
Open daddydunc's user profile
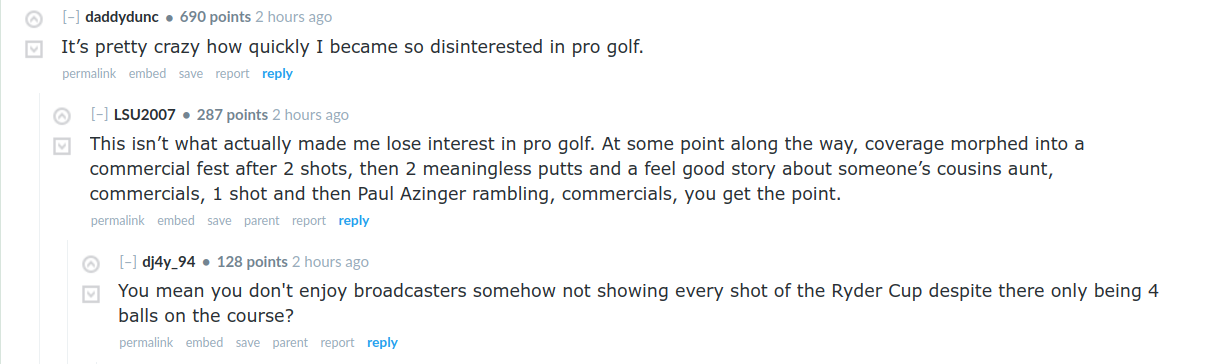(x=129, y=17)
